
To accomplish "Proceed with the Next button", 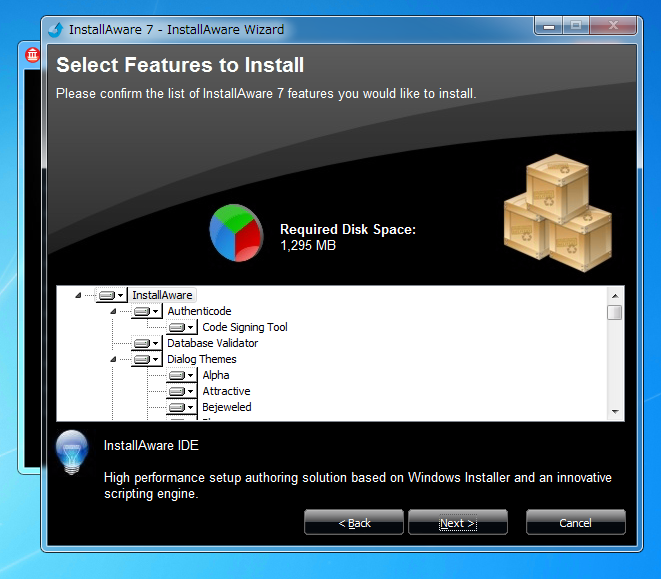I will 458,523.
